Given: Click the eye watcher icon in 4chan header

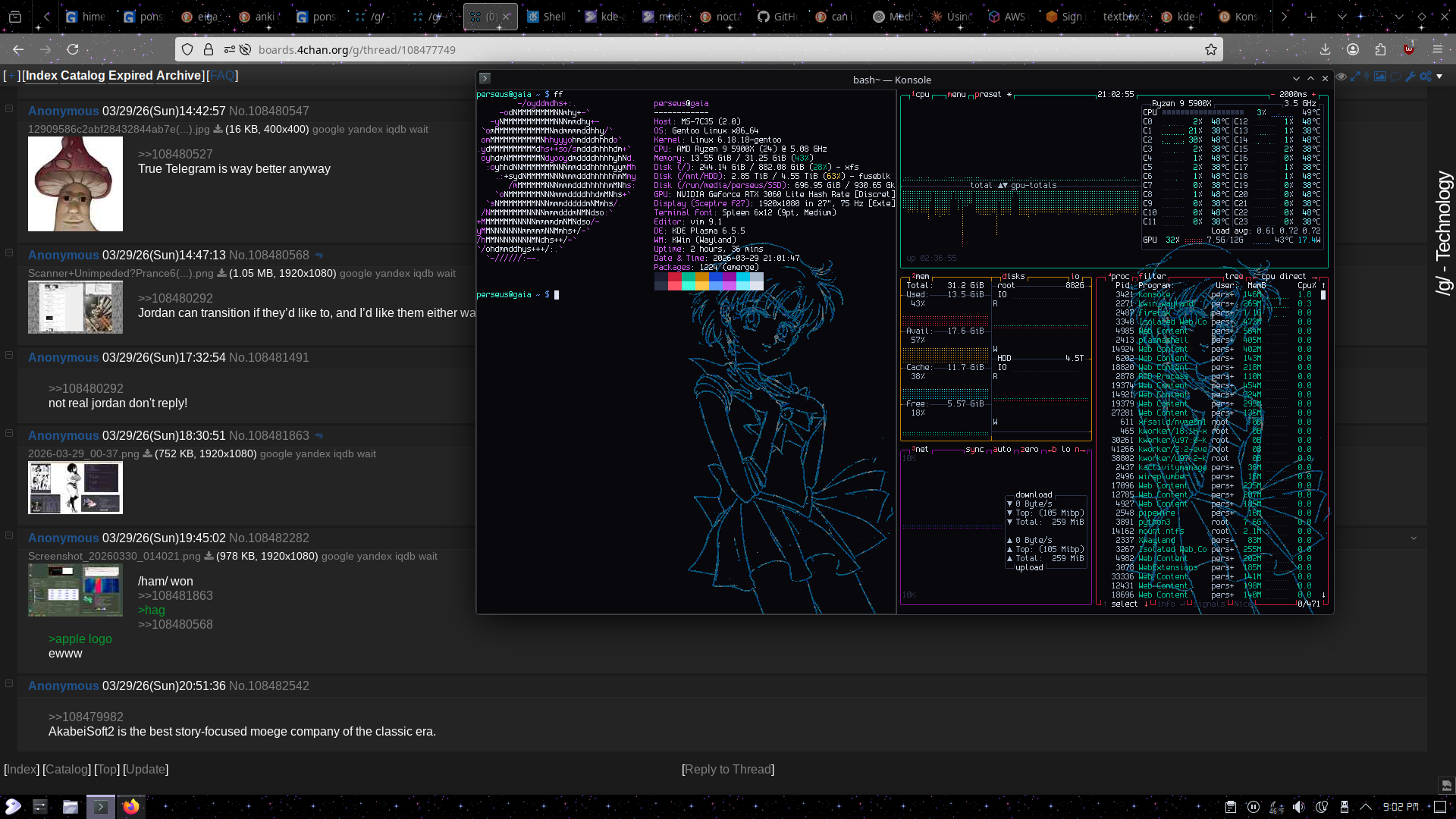Looking at the screenshot, I should (x=1341, y=77).
